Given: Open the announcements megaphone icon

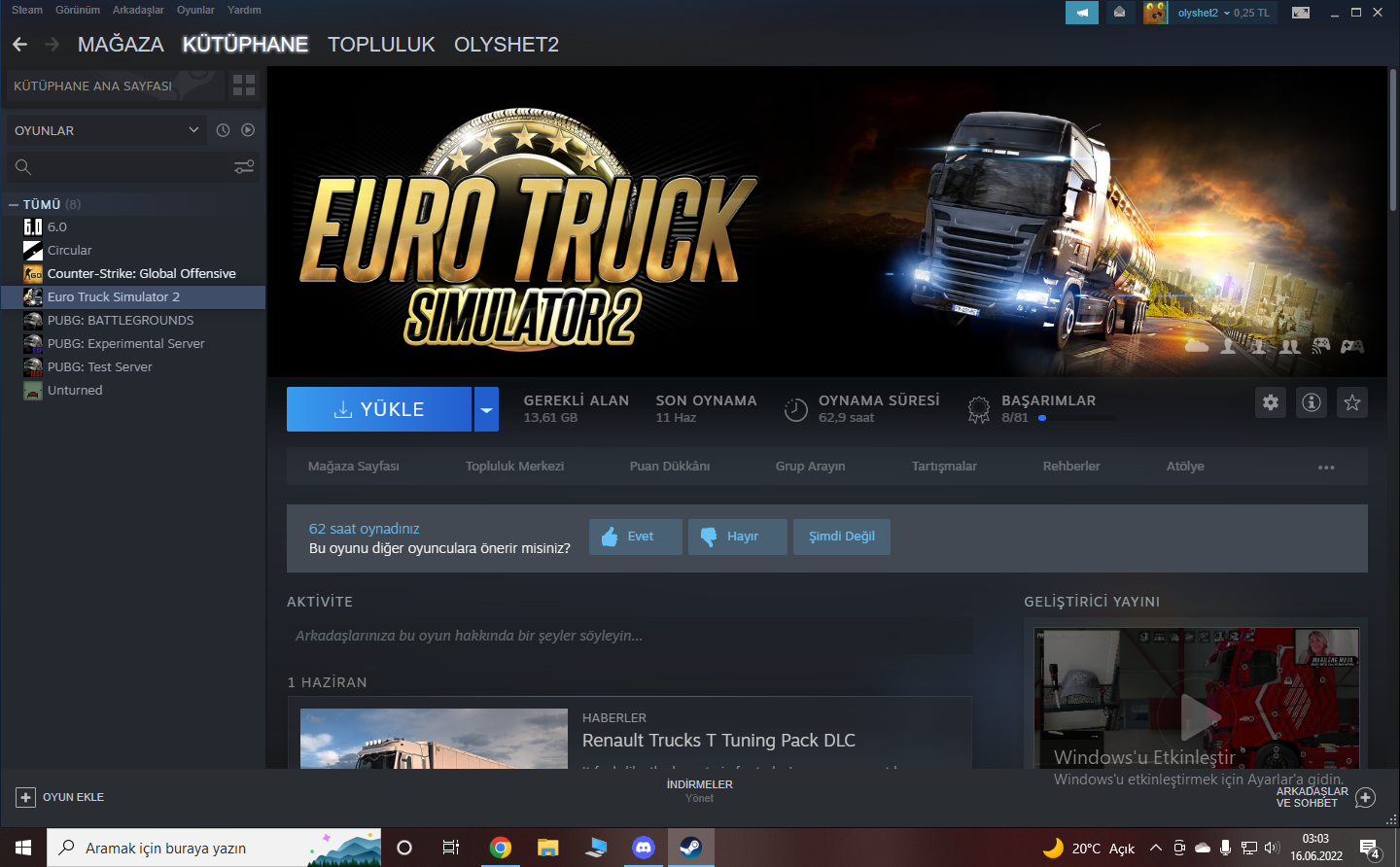Looking at the screenshot, I should [x=1082, y=13].
